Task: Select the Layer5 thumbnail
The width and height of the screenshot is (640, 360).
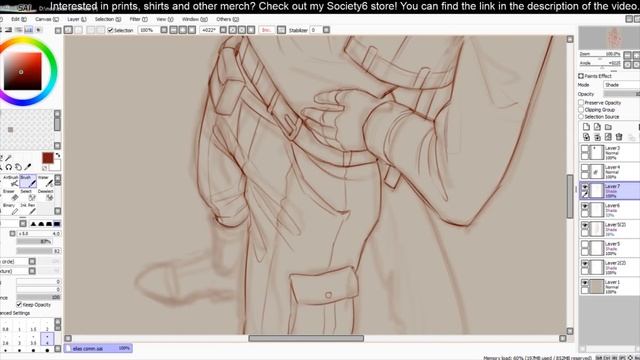Action: [x=597, y=248]
